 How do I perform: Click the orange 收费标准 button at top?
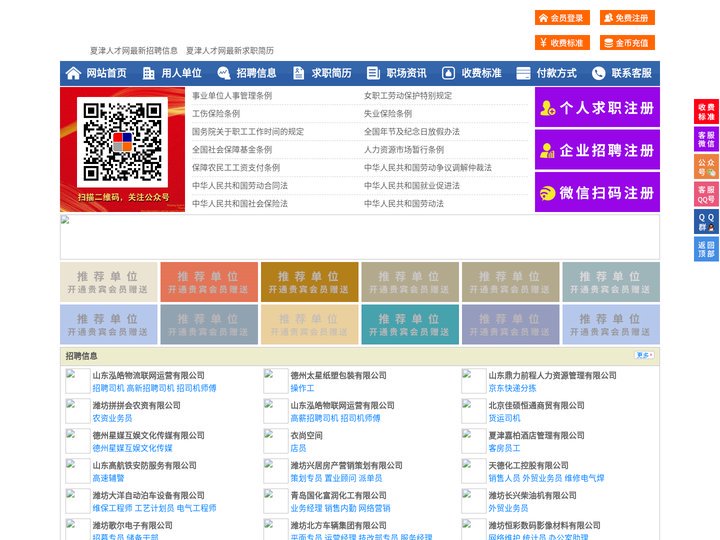click(x=562, y=43)
